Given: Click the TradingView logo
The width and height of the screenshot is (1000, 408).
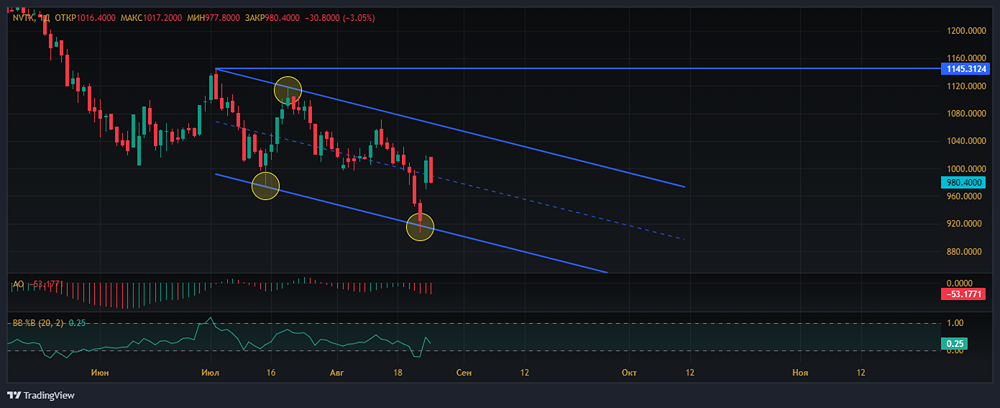Looking at the screenshot, I should [x=41, y=395].
